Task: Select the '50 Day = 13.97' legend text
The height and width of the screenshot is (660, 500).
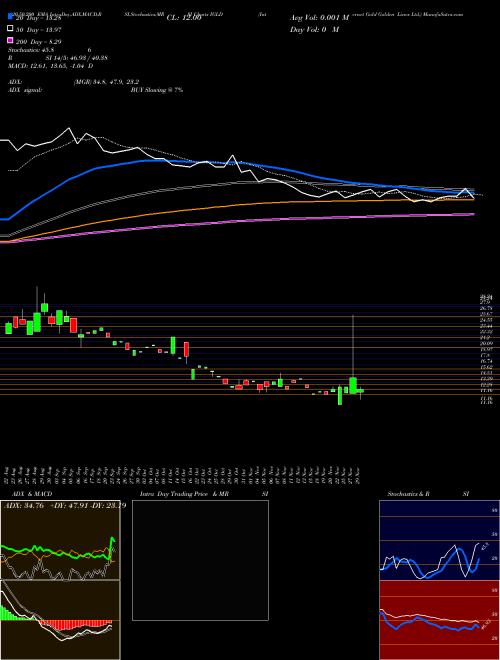Action: click(x=39, y=29)
